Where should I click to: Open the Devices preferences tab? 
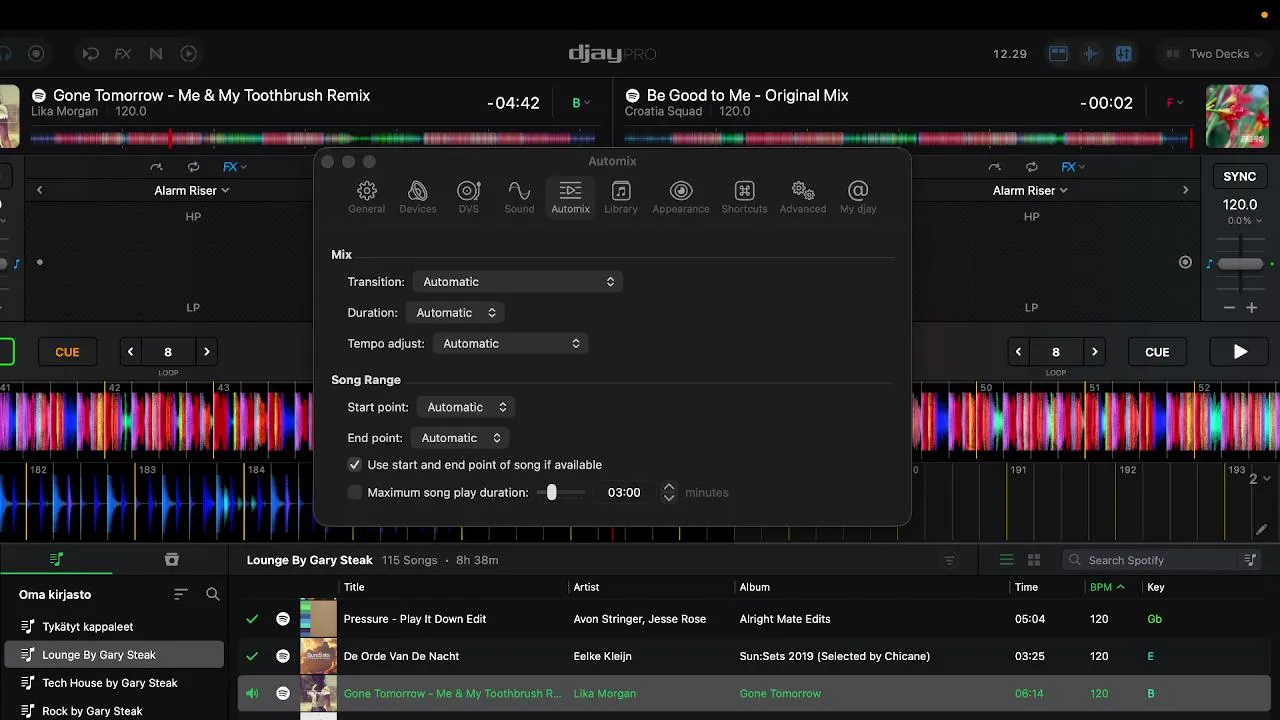417,197
